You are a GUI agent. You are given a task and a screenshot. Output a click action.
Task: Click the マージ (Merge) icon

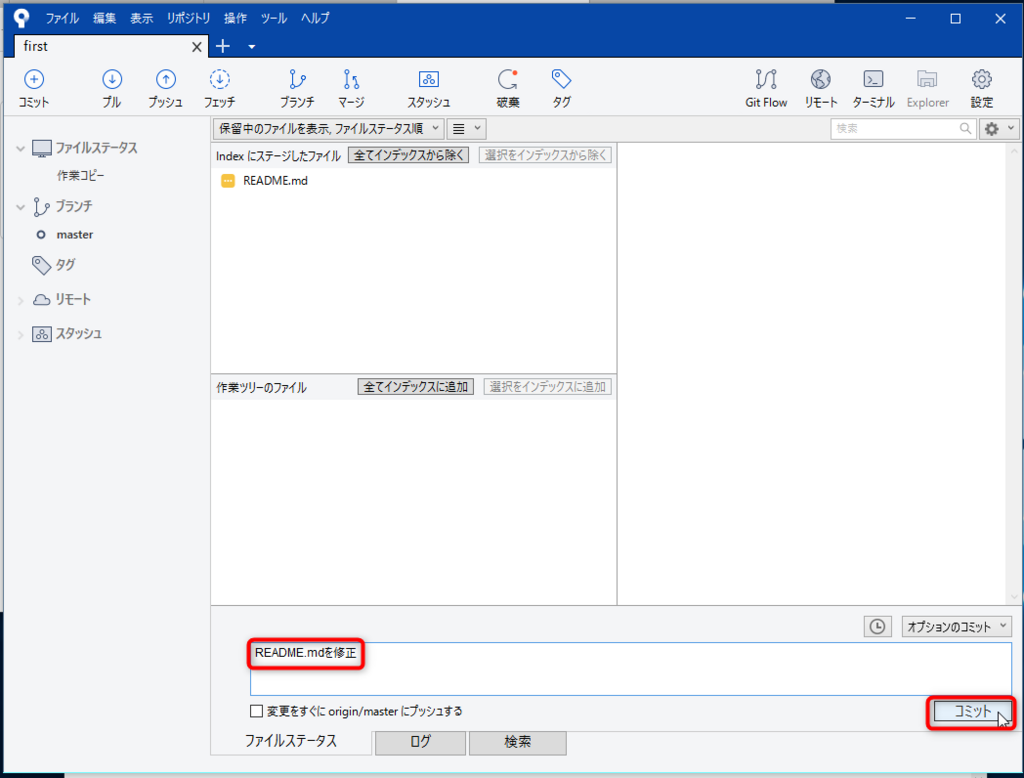coord(351,87)
